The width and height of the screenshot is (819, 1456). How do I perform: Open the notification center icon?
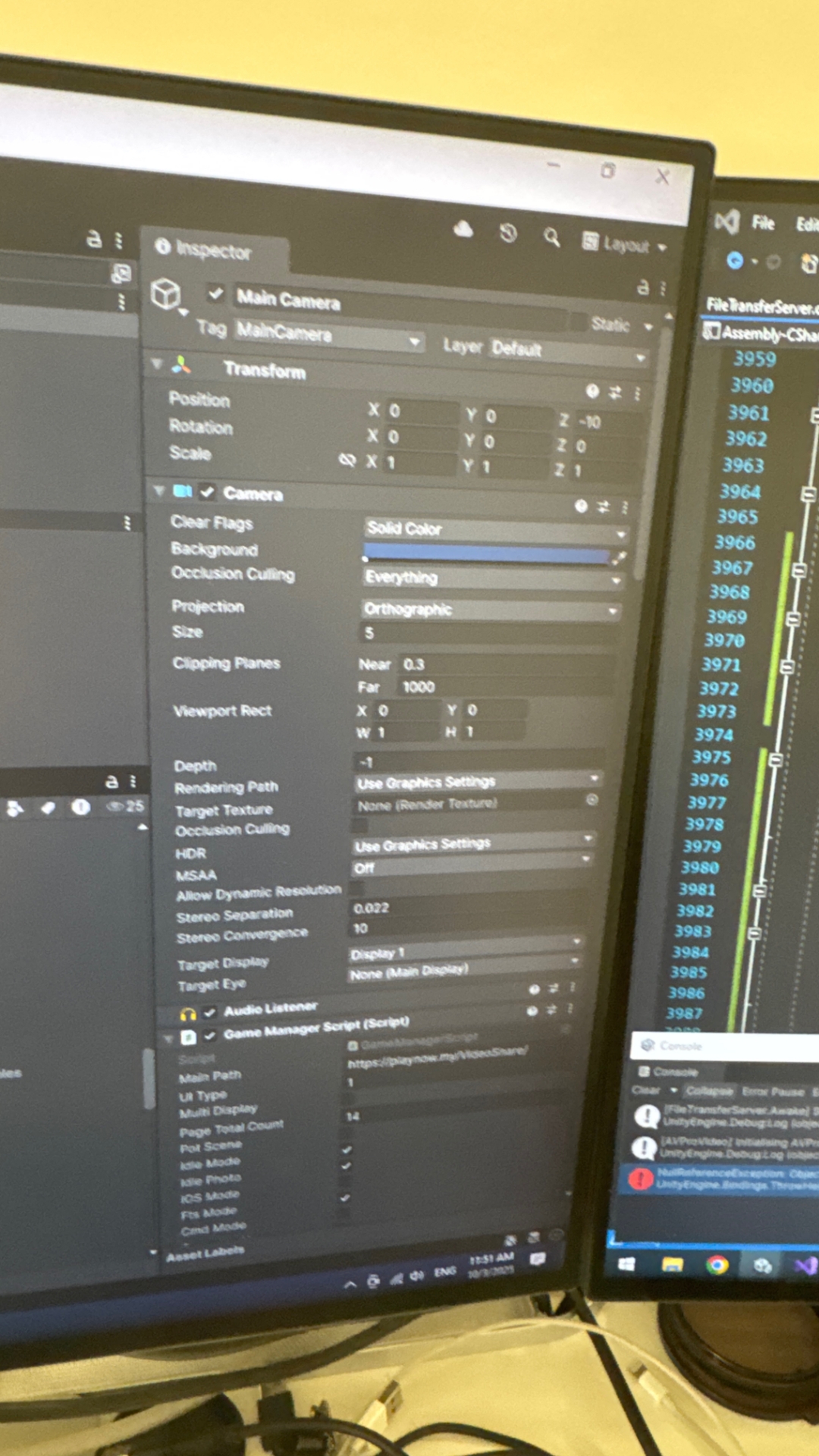(538, 1259)
